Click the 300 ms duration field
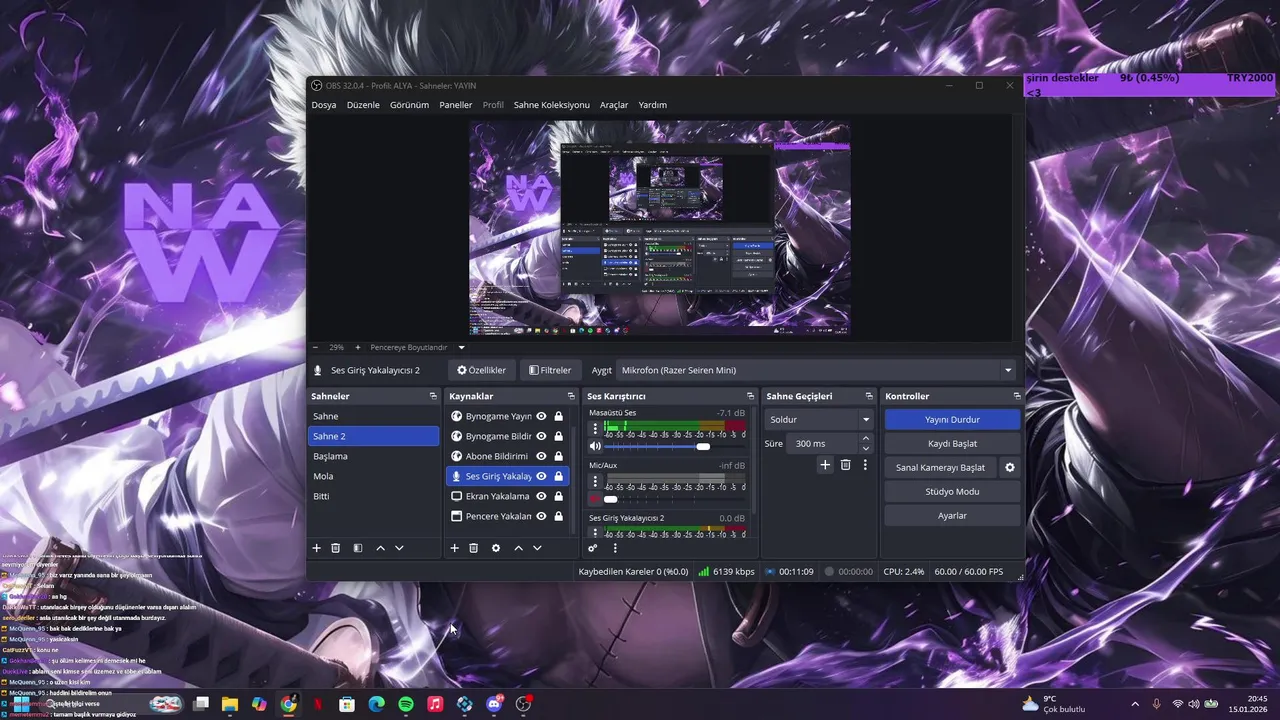 (822, 443)
